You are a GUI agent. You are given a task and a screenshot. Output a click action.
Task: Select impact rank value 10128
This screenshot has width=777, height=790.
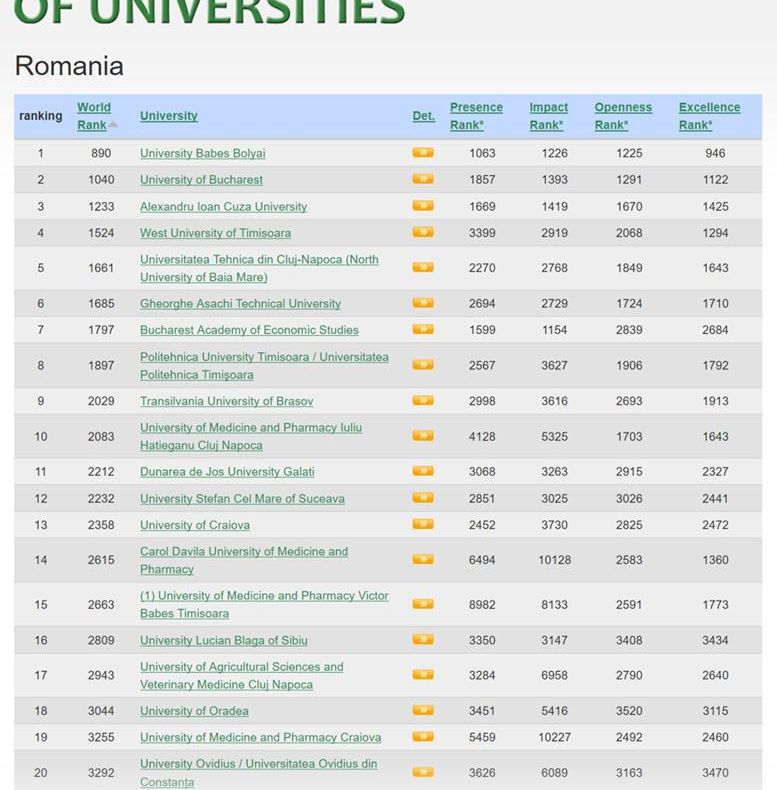554,560
